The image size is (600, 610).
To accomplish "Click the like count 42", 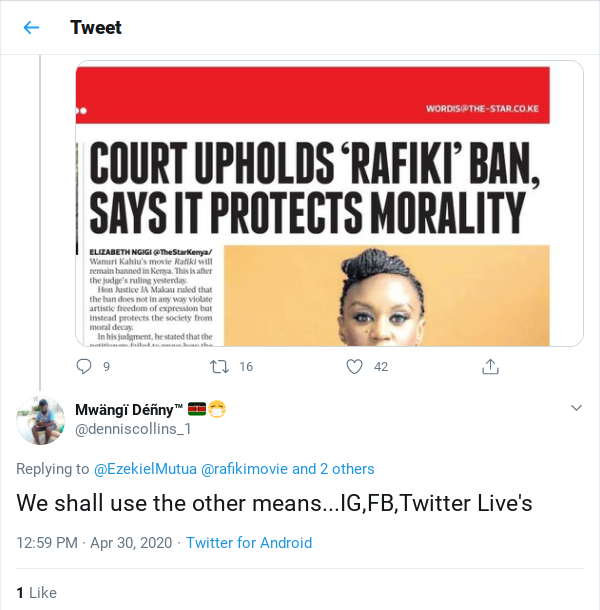I will [x=381, y=366].
